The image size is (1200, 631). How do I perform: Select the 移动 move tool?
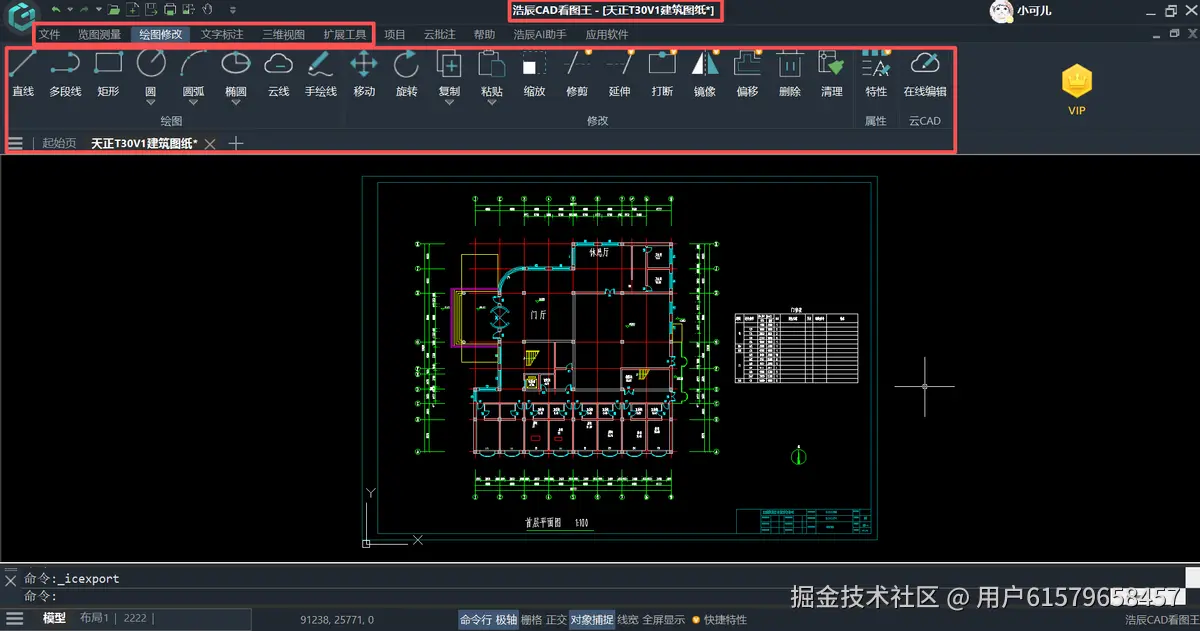tap(364, 73)
